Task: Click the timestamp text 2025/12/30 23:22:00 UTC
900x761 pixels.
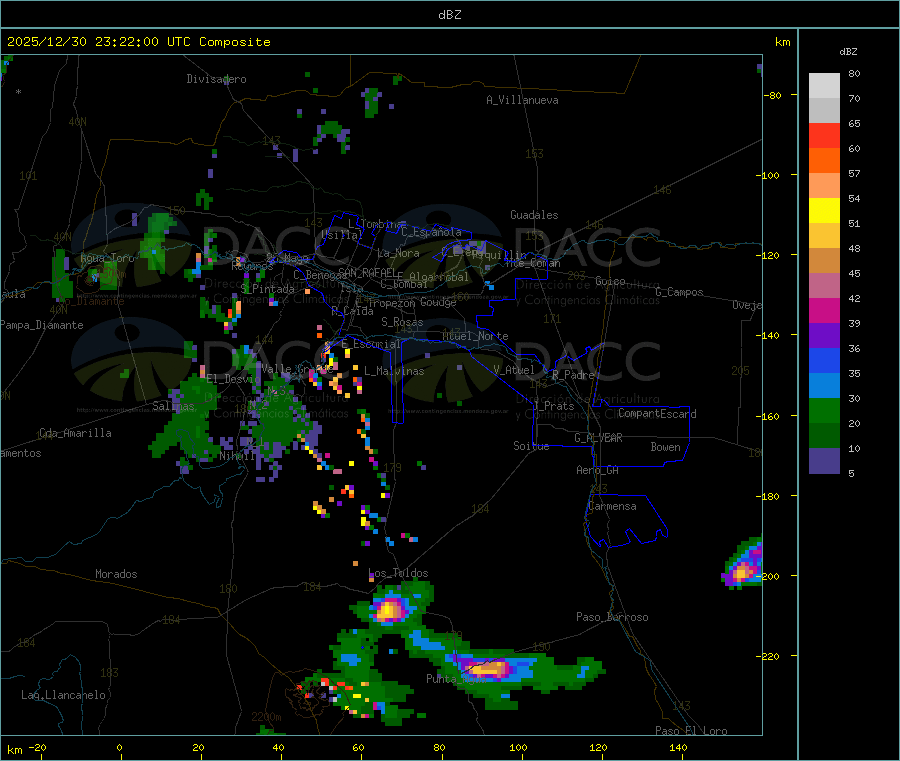Action: tap(99, 42)
